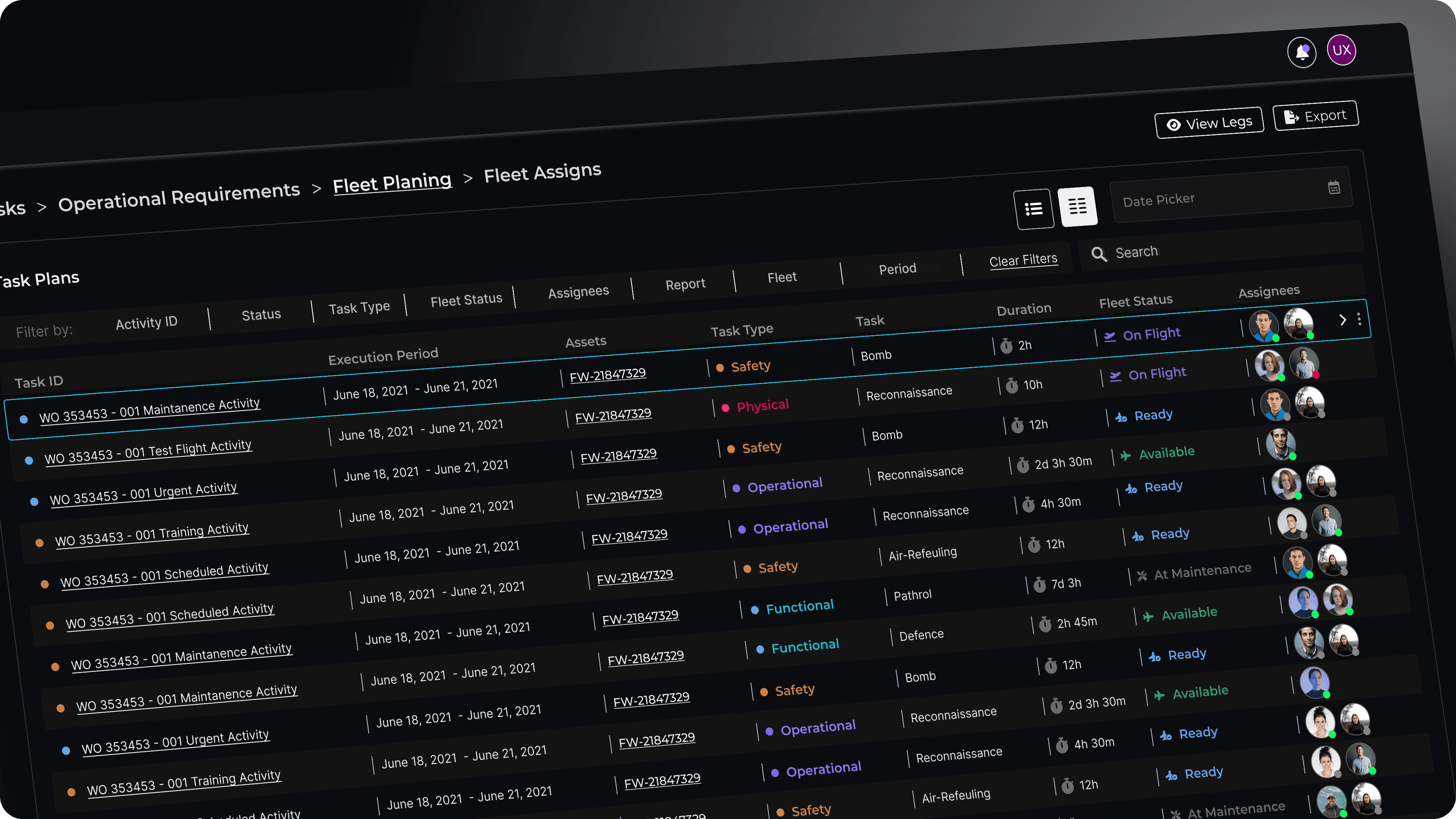This screenshot has width=1456, height=819.
Task: Open the Fleet Status filter dropdown
Action: pyautogui.click(x=466, y=300)
